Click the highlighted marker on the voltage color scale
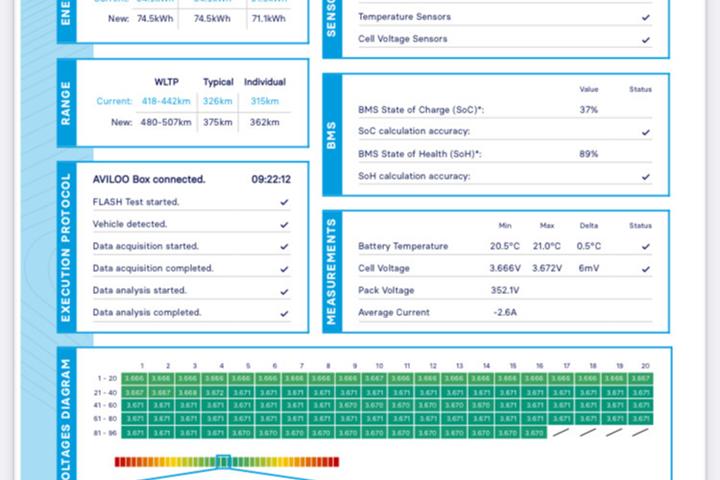 pyautogui.click(x=223, y=461)
